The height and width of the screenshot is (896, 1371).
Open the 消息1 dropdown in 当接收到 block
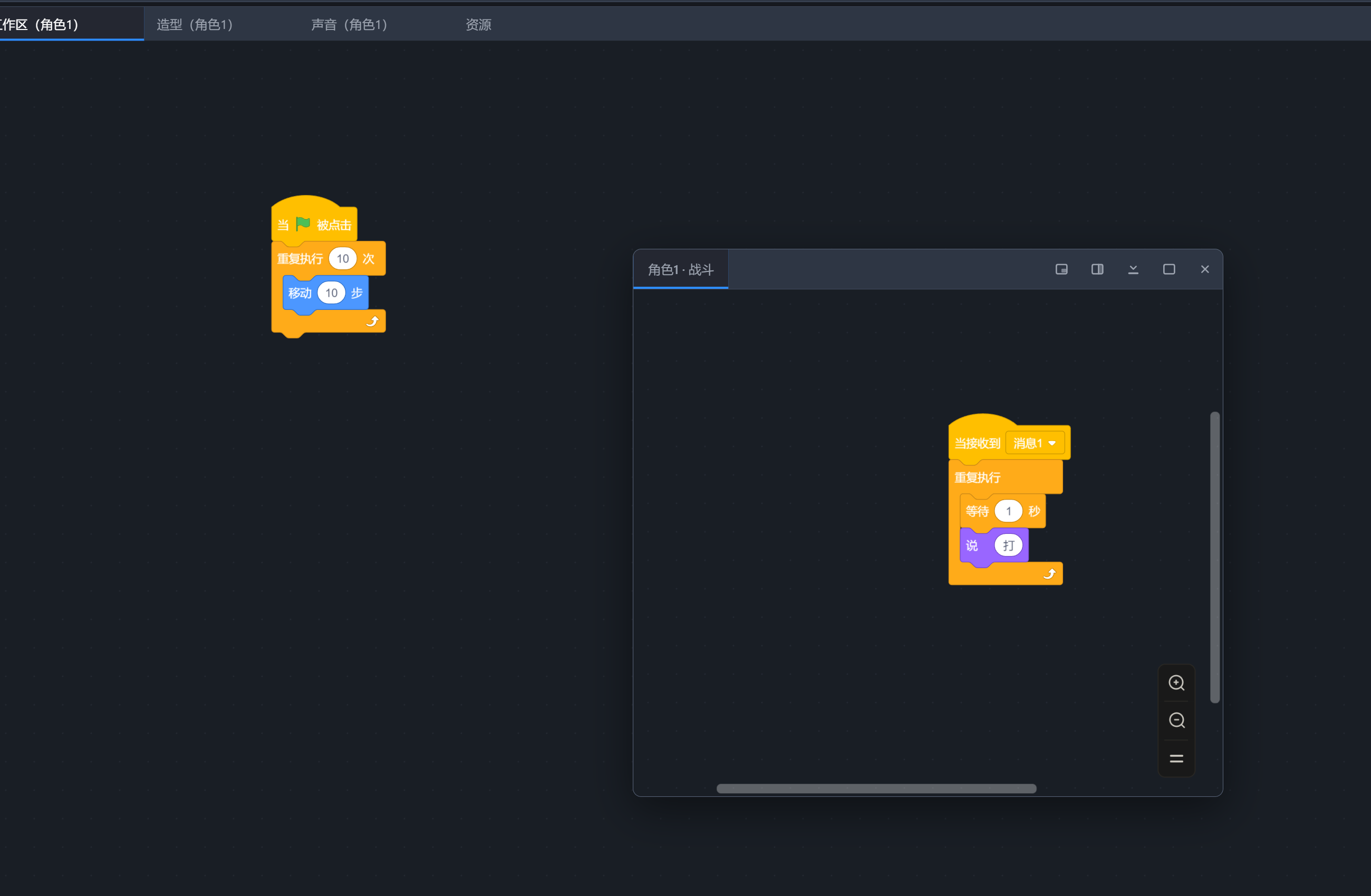click(x=1035, y=443)
